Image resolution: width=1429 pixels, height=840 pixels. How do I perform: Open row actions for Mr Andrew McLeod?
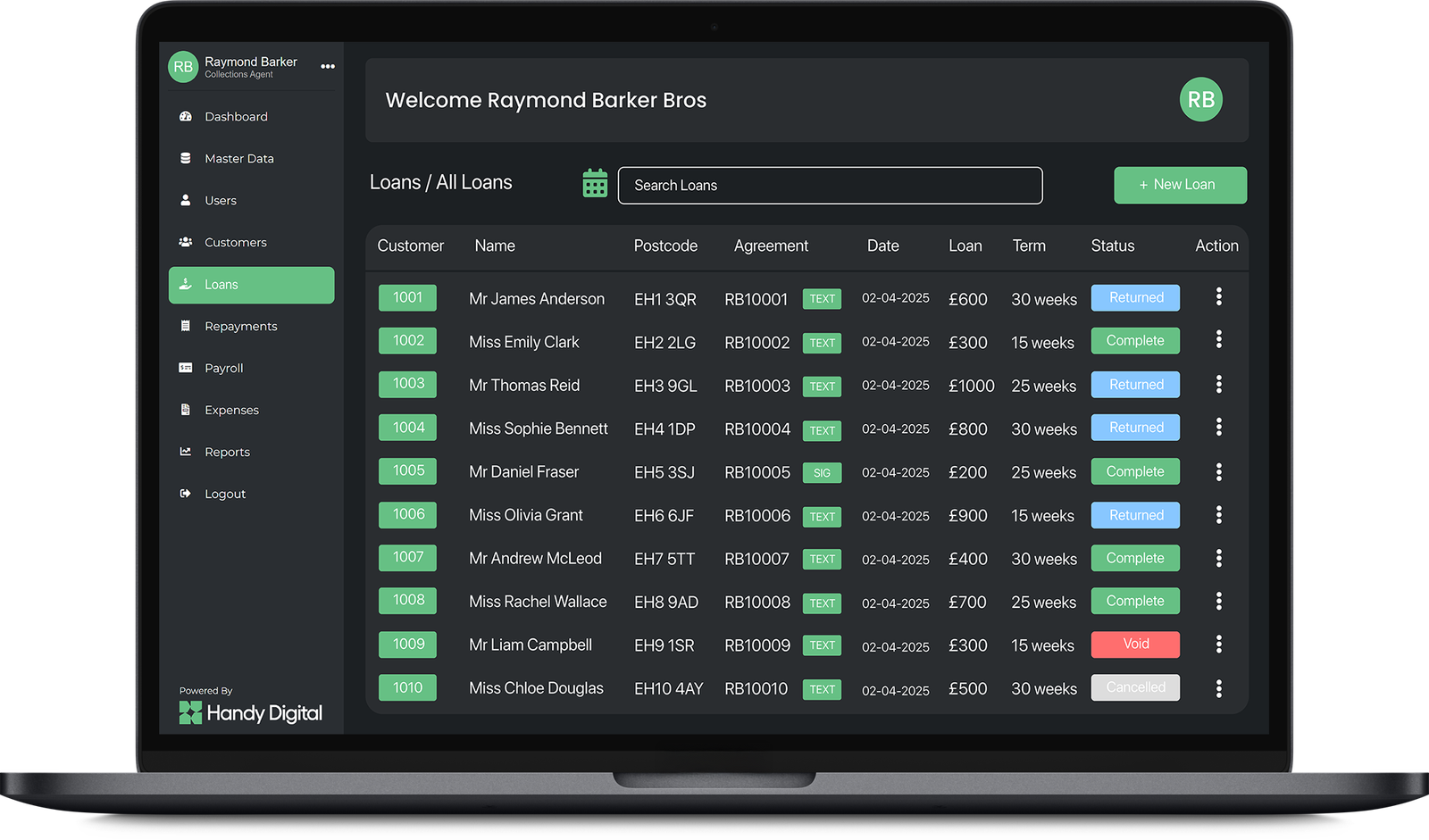point(1218,558)
